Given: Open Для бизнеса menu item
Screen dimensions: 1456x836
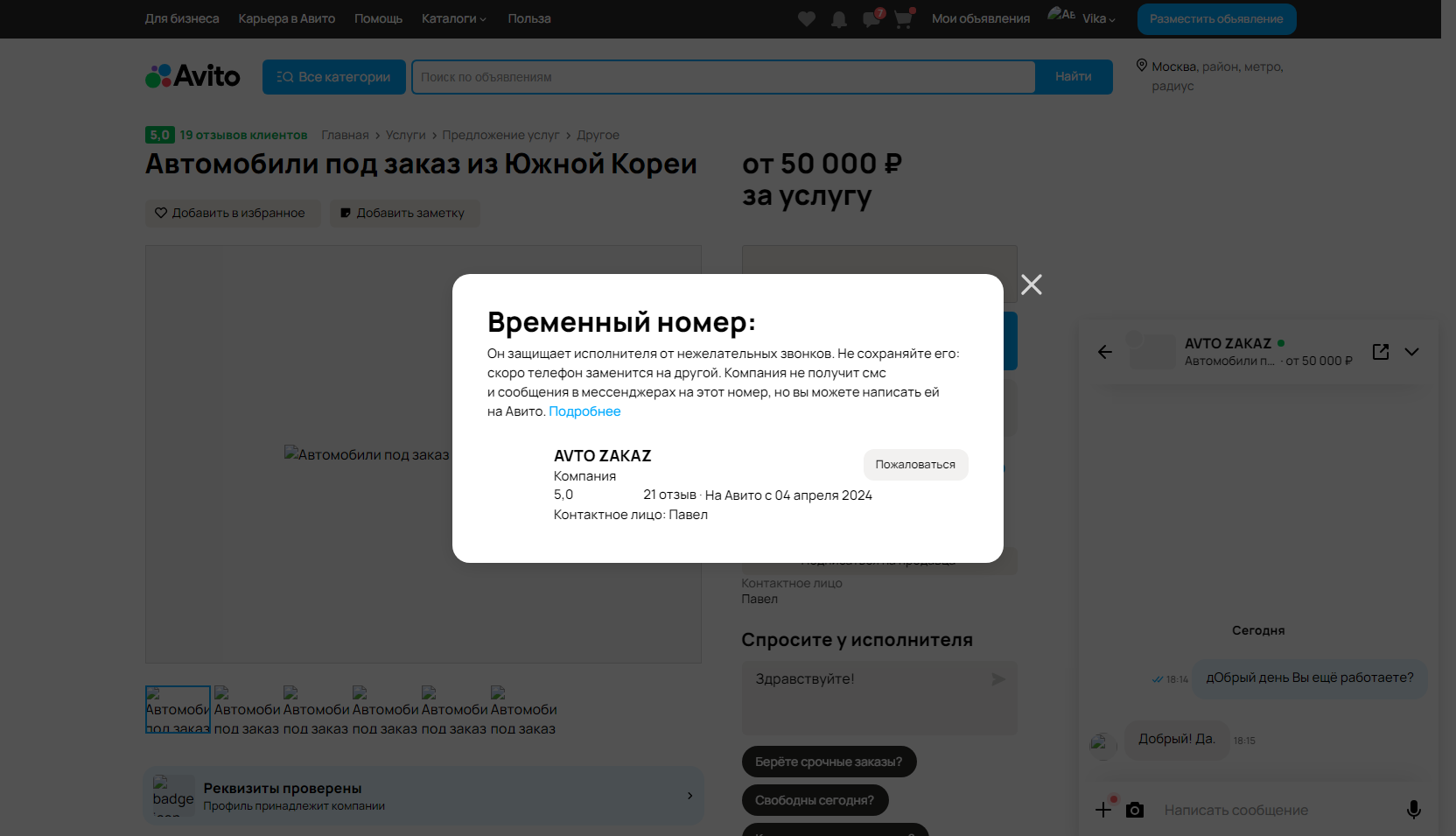Looking at the screenshot, I should coord(182,18).
